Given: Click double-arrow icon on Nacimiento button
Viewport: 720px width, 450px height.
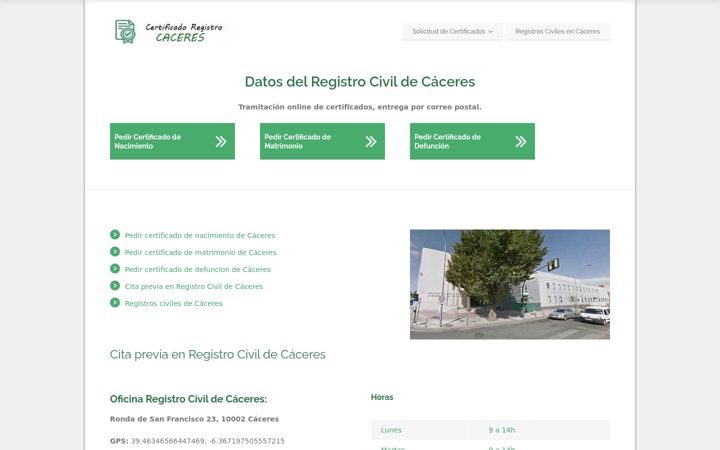Looking at the screenshot, I should pyautogui.click(x=221, y=141).
